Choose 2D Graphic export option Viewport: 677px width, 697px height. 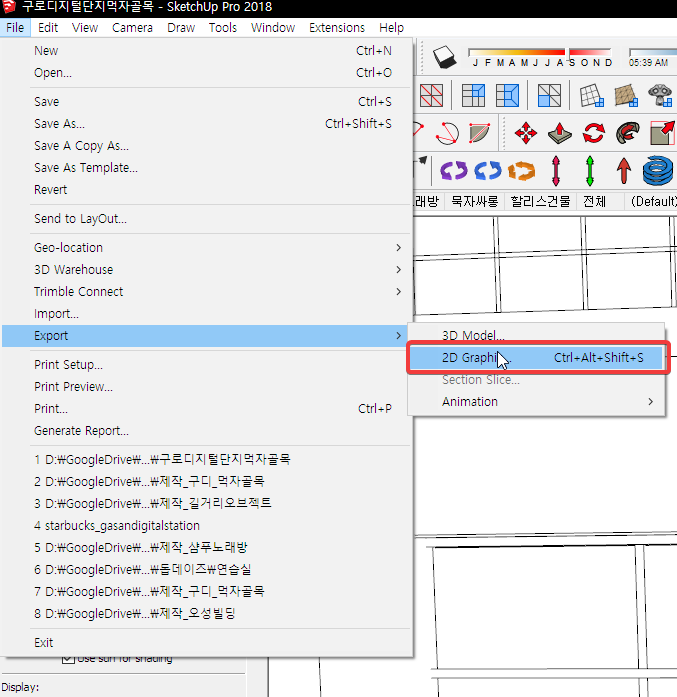point(536,358)
